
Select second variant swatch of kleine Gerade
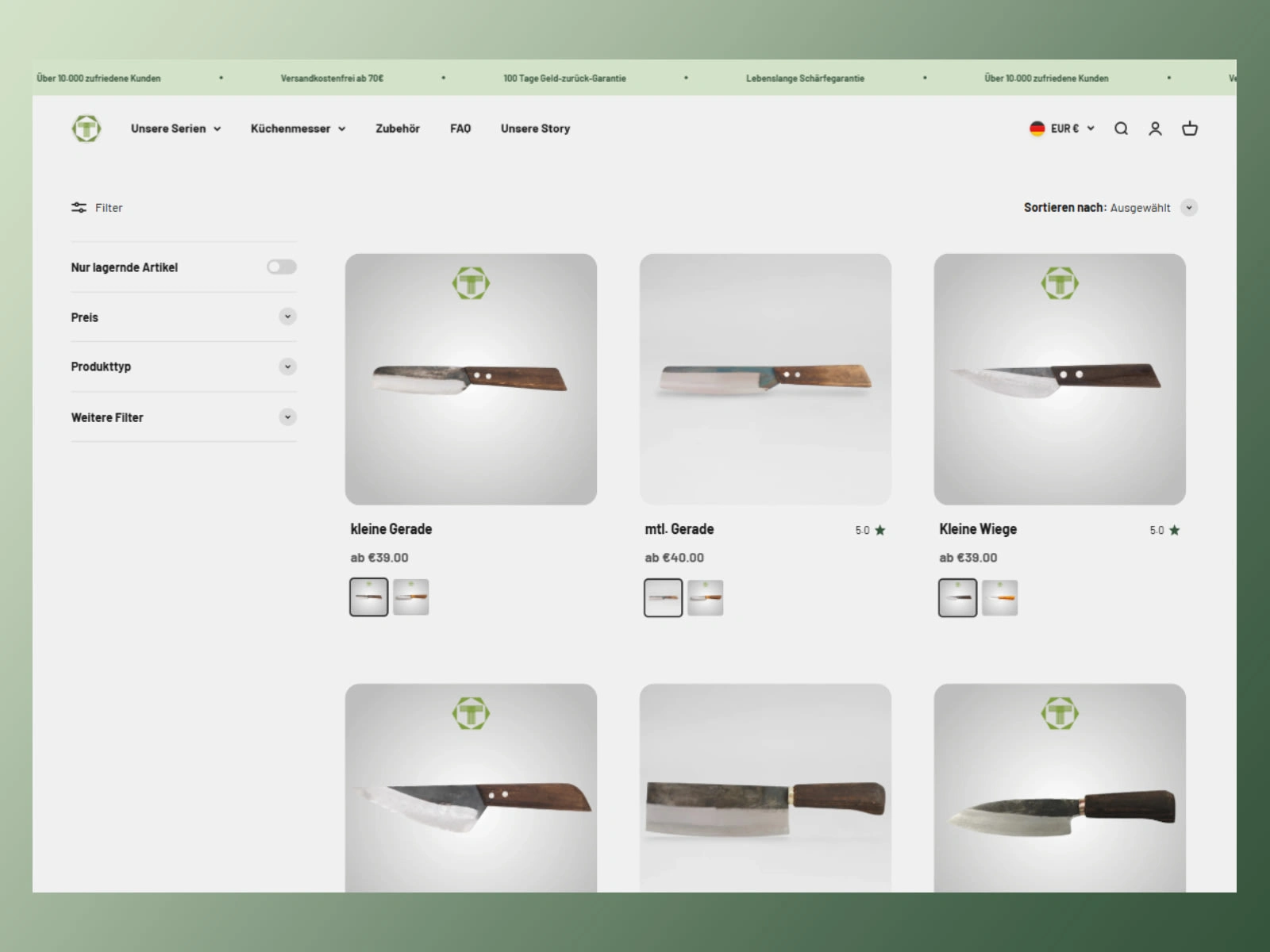[x=411, y=597]
